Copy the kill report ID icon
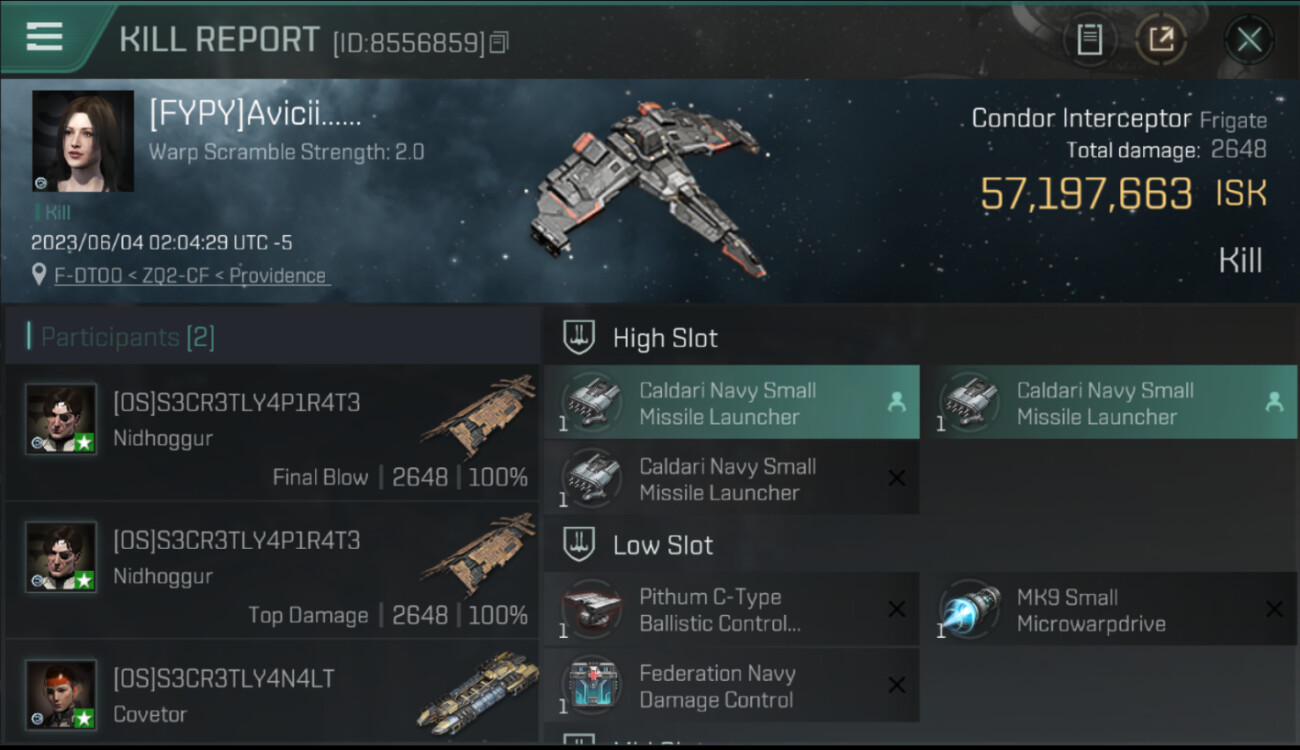Image resolution: width=1300 pixels, height=750 pixels. tap(499, 42)
